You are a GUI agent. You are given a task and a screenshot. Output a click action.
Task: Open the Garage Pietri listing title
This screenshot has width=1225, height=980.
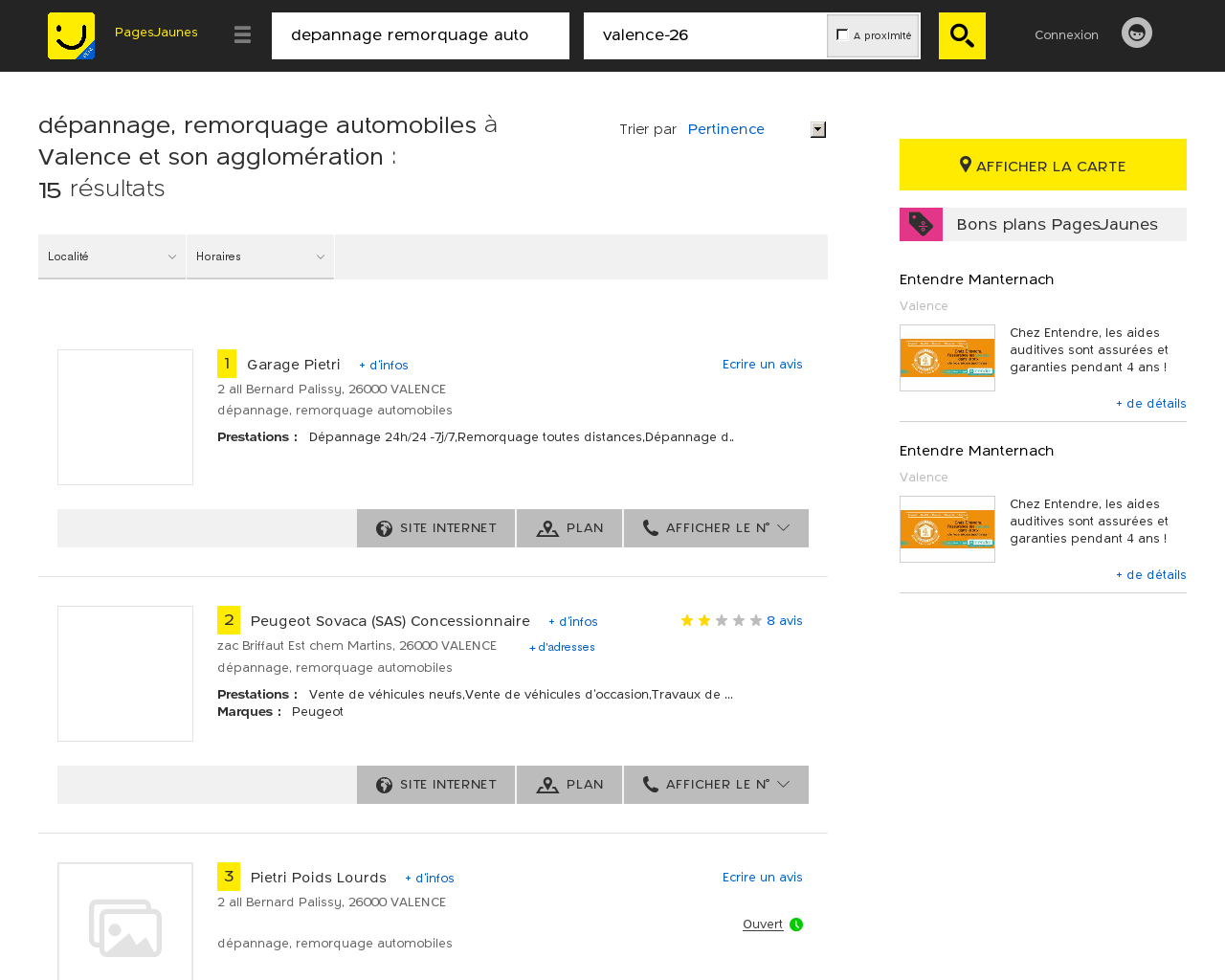pos(294,364)
